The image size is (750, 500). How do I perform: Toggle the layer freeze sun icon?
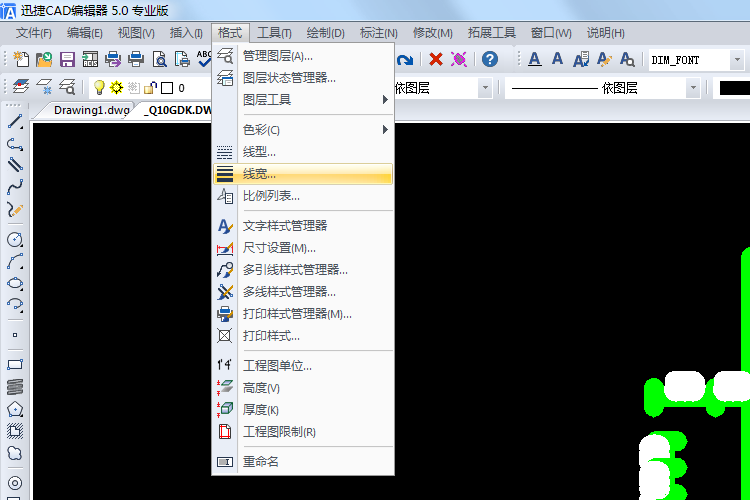[x=116, y=88]
